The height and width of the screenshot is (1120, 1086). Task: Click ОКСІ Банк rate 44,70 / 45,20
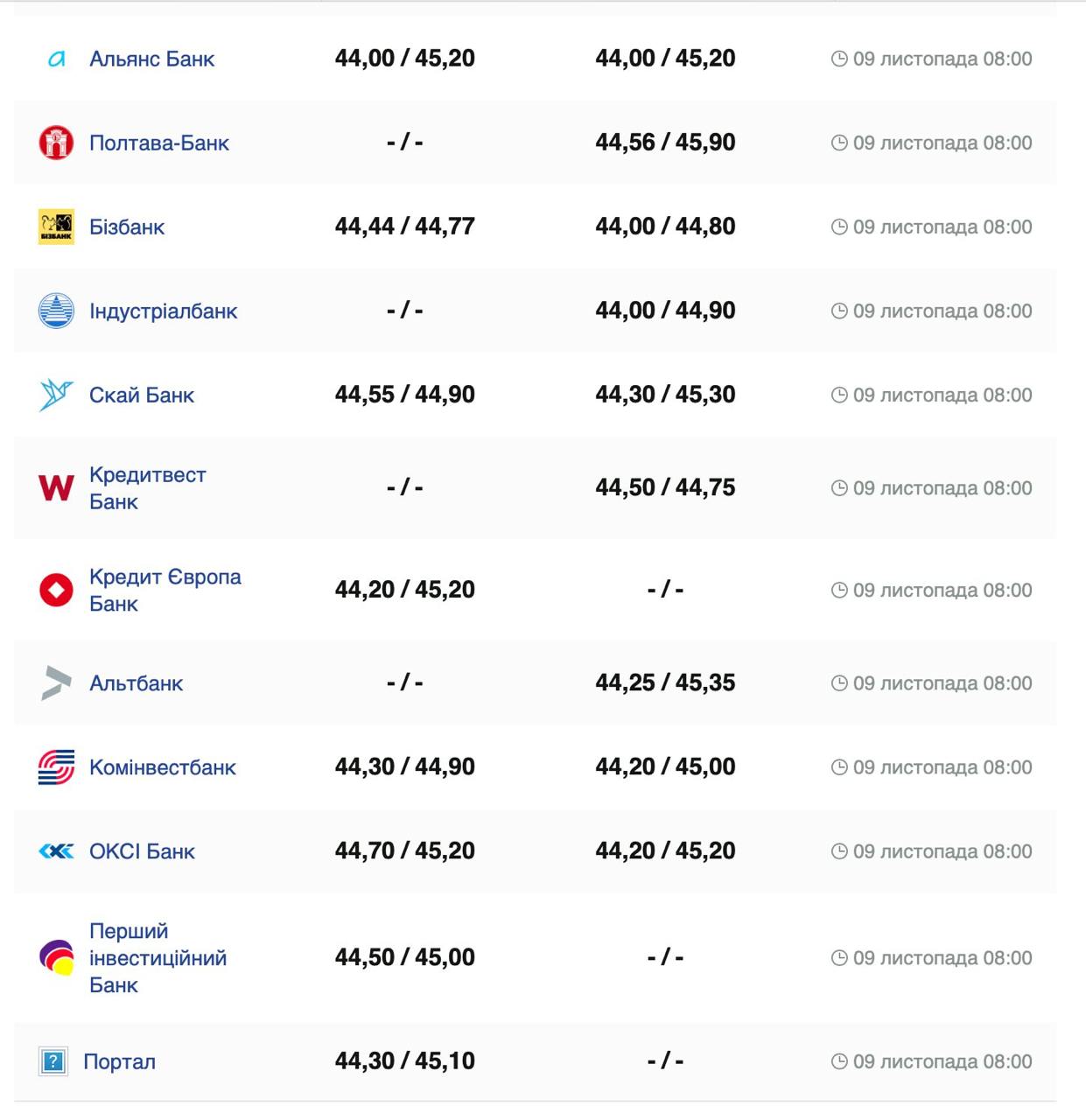click(404, 850)
